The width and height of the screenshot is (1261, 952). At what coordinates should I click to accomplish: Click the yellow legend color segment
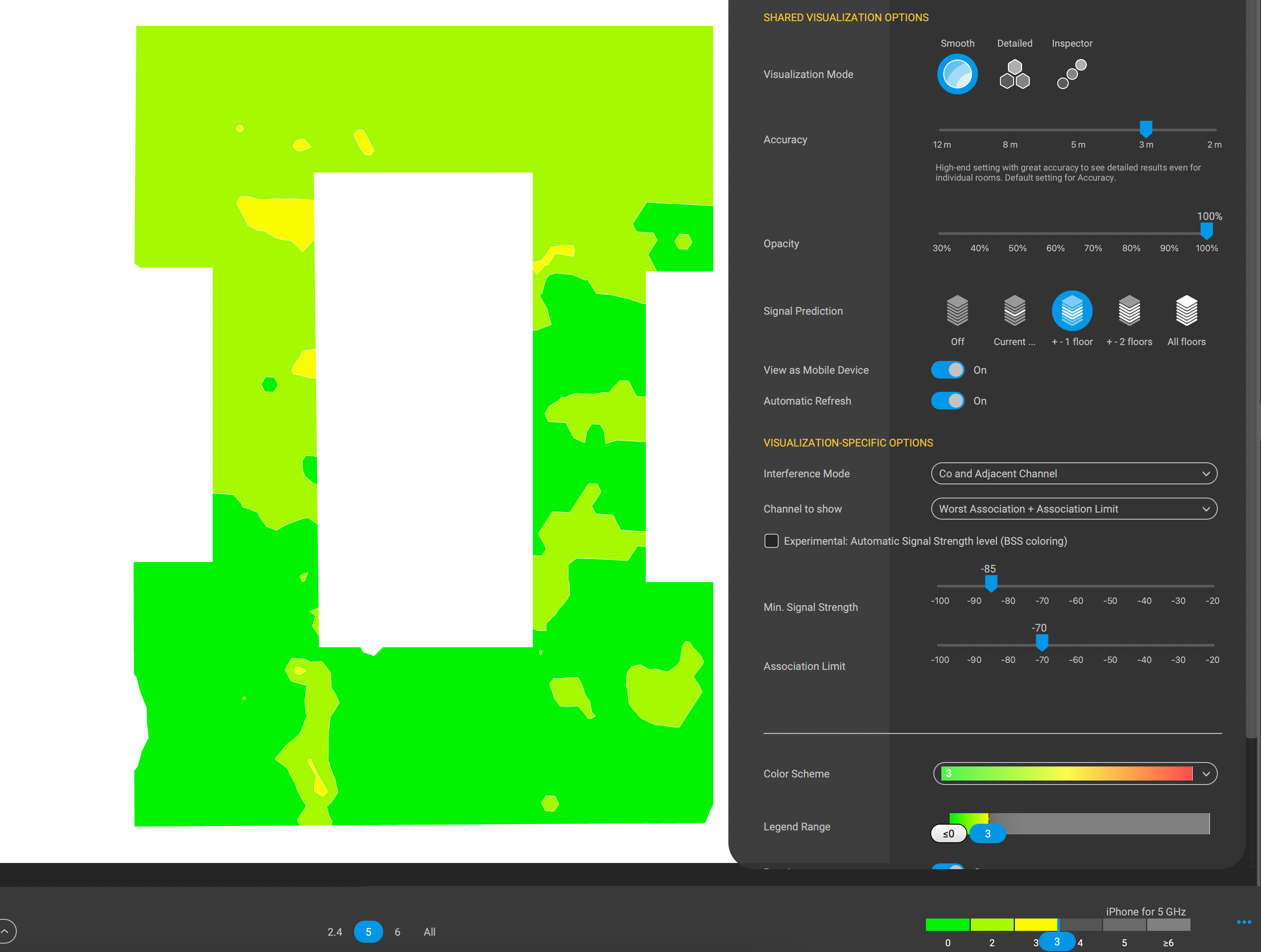point(1036,924)
